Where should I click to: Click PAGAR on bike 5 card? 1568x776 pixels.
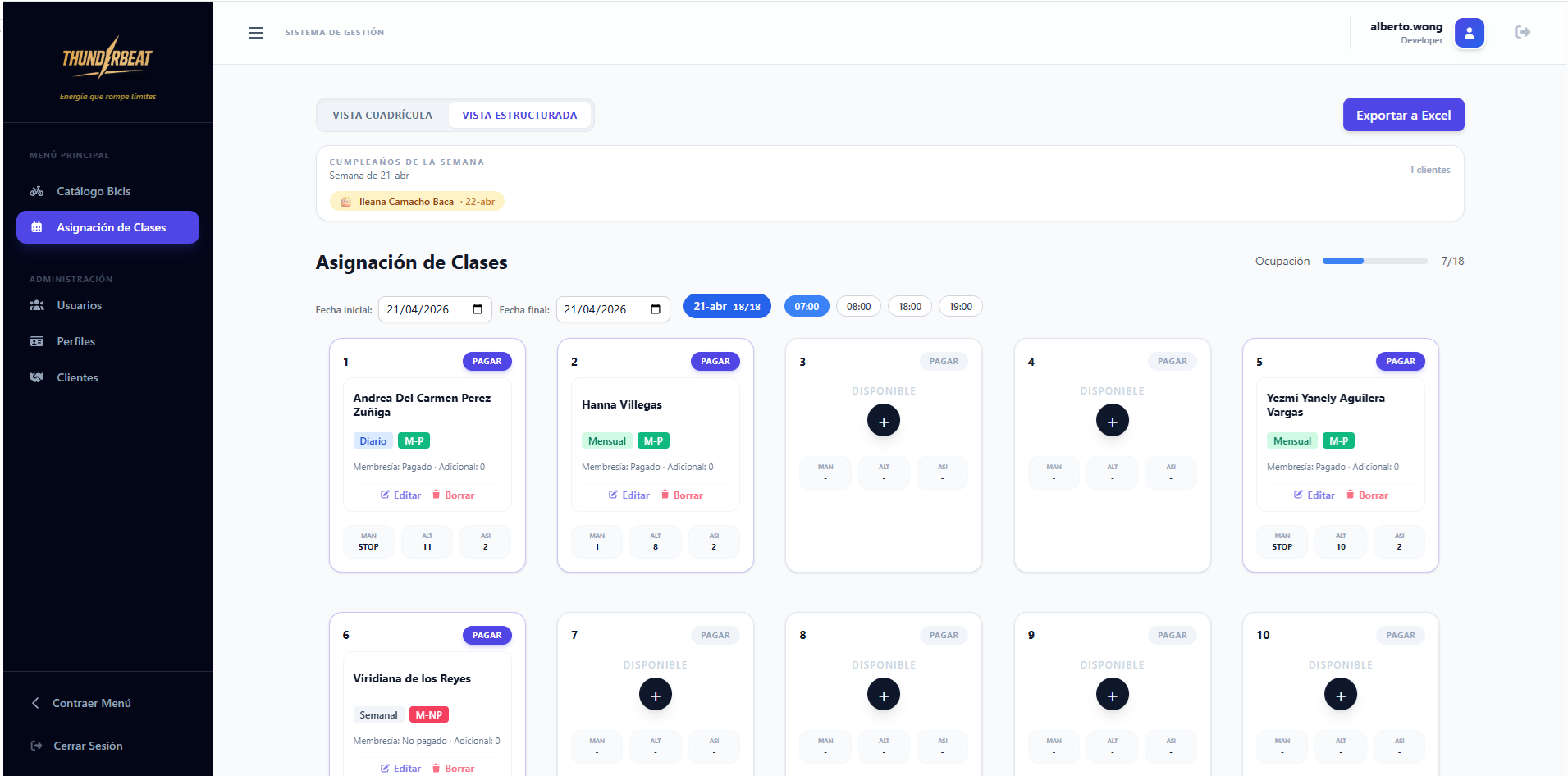(1401, 361)
